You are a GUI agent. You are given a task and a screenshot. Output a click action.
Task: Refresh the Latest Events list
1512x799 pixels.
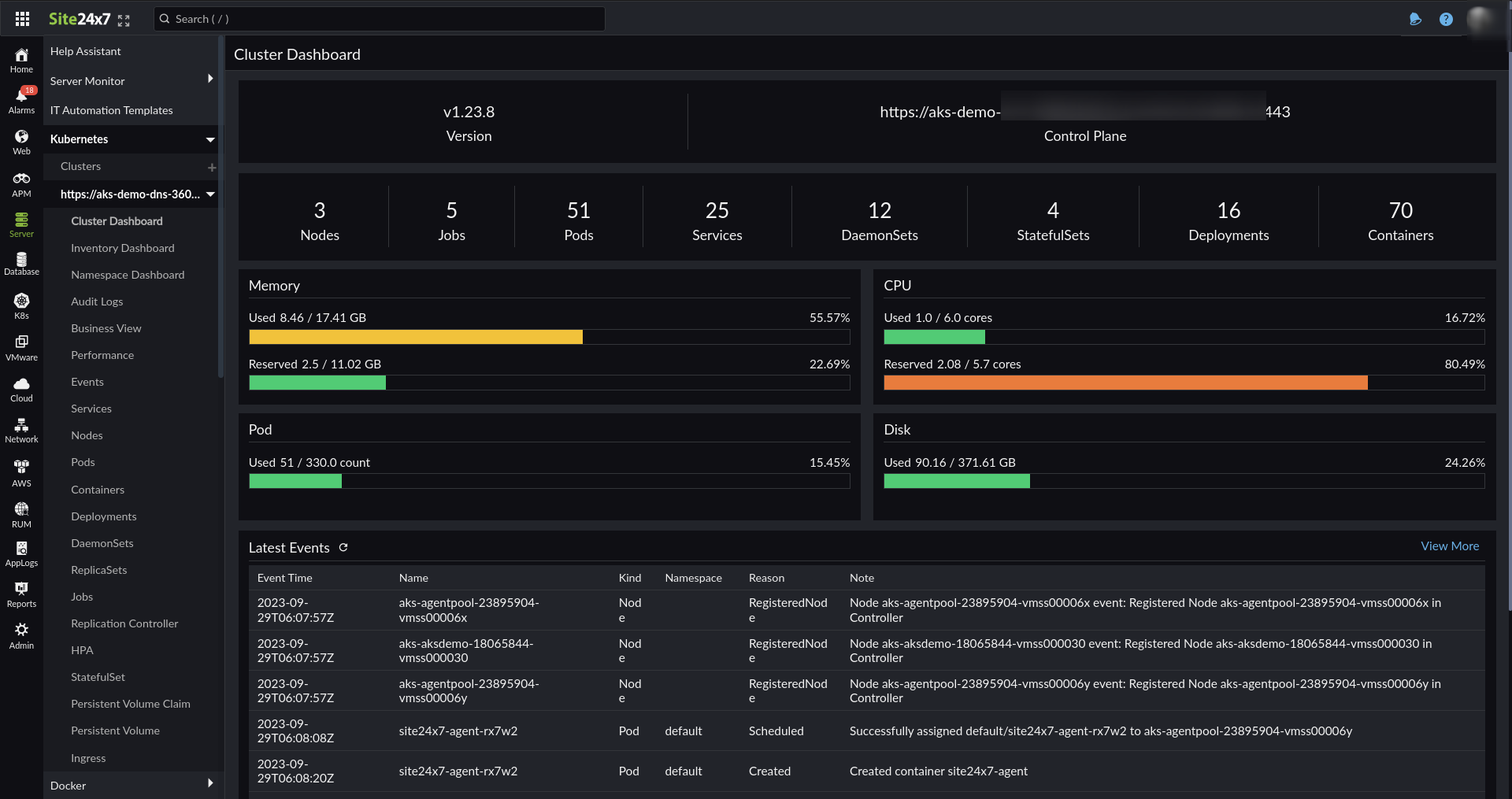pos(343,547)
